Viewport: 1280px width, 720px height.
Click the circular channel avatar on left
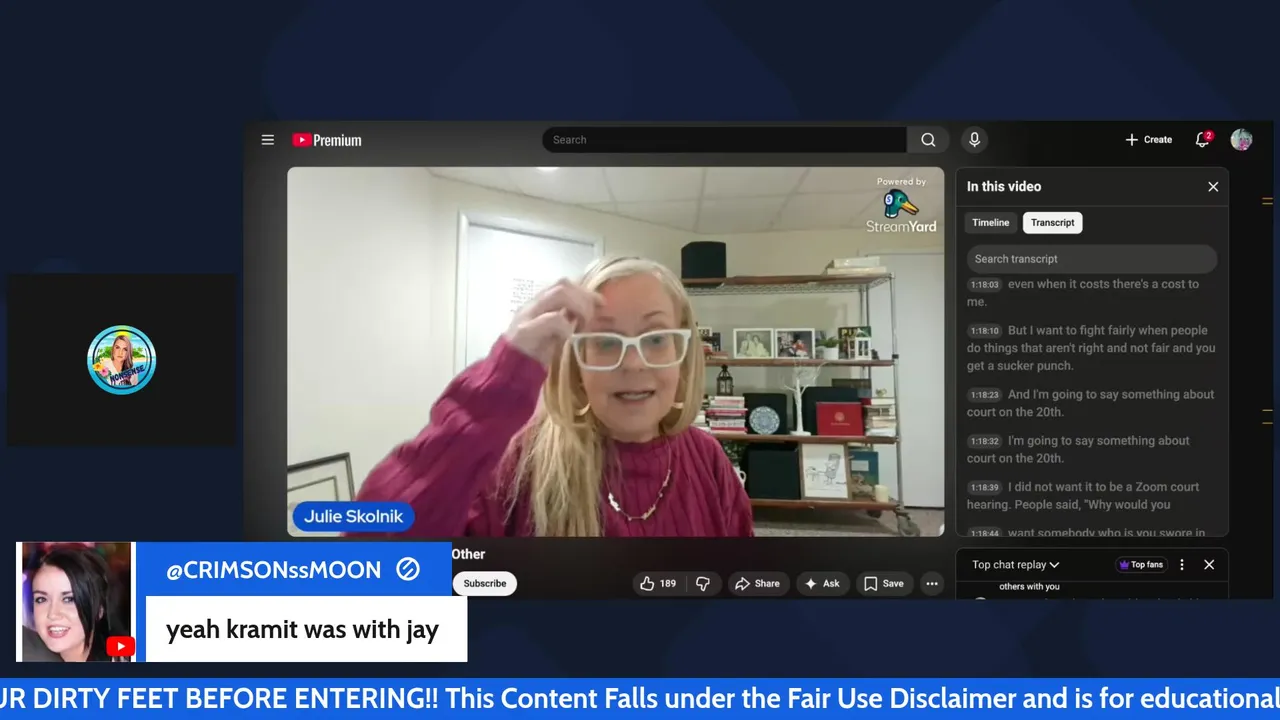click(121, 360)
